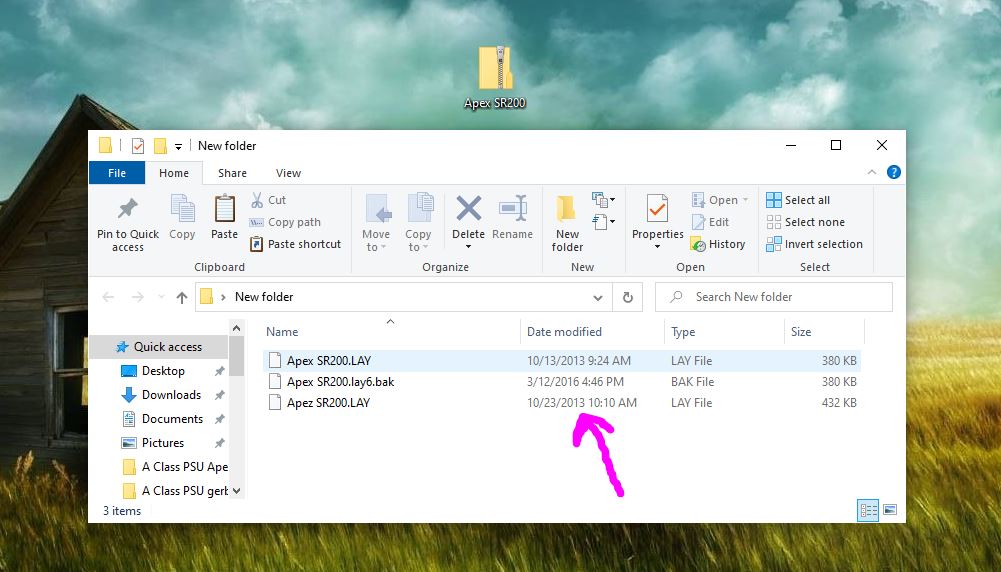Select the file Apez SR200.LAY

point(328,403)
